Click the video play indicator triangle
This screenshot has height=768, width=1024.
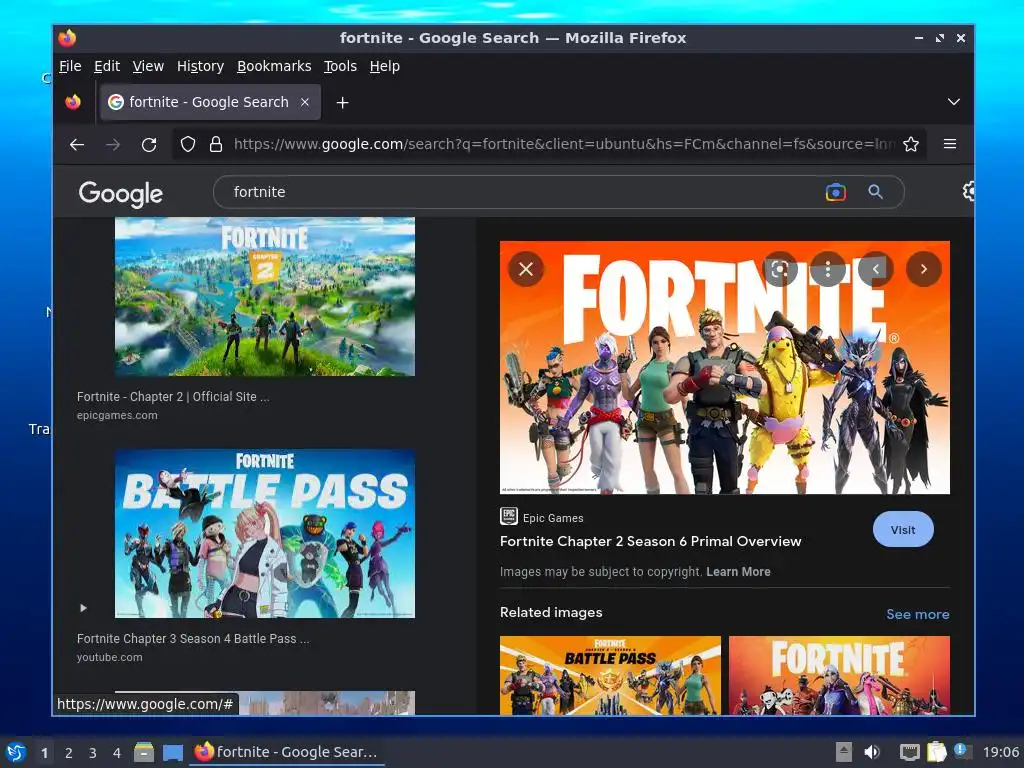coord(83,608)
